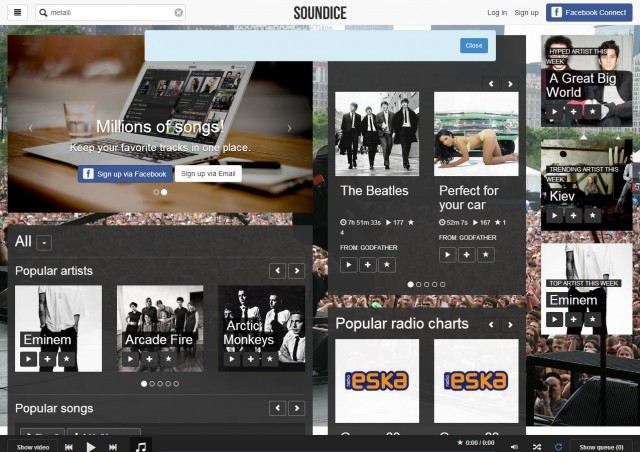
Task: Open the All category dropdown
Action: (44, 243)
